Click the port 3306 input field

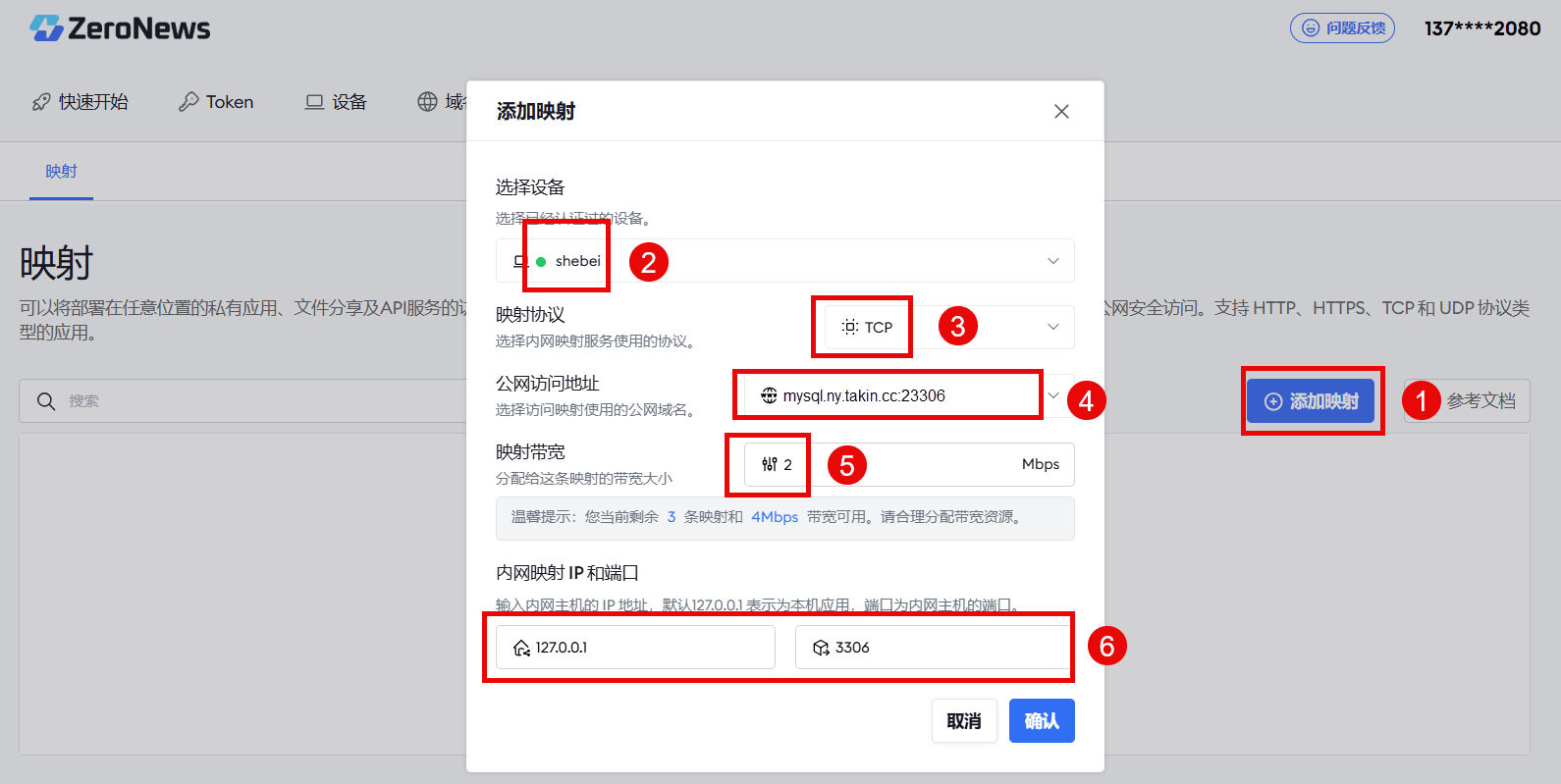coord(933,648)
